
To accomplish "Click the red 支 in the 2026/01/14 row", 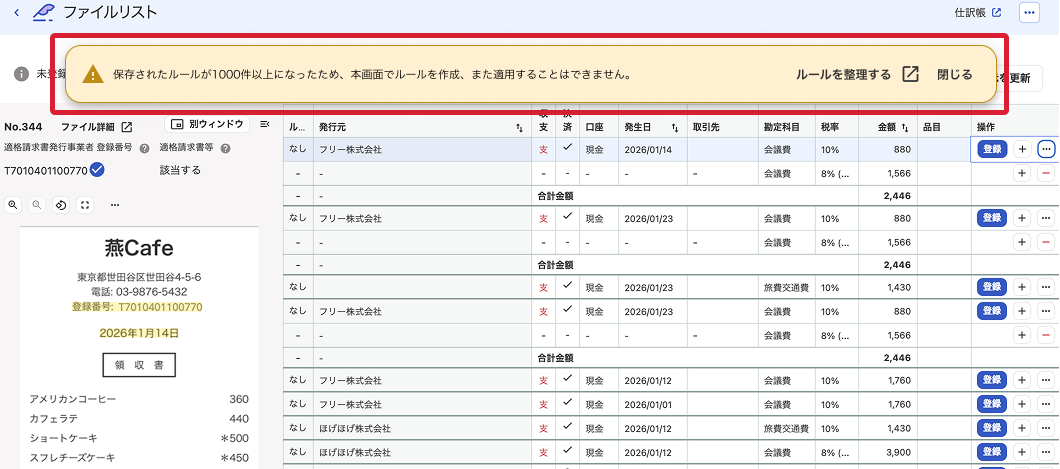I will (544, 150).
